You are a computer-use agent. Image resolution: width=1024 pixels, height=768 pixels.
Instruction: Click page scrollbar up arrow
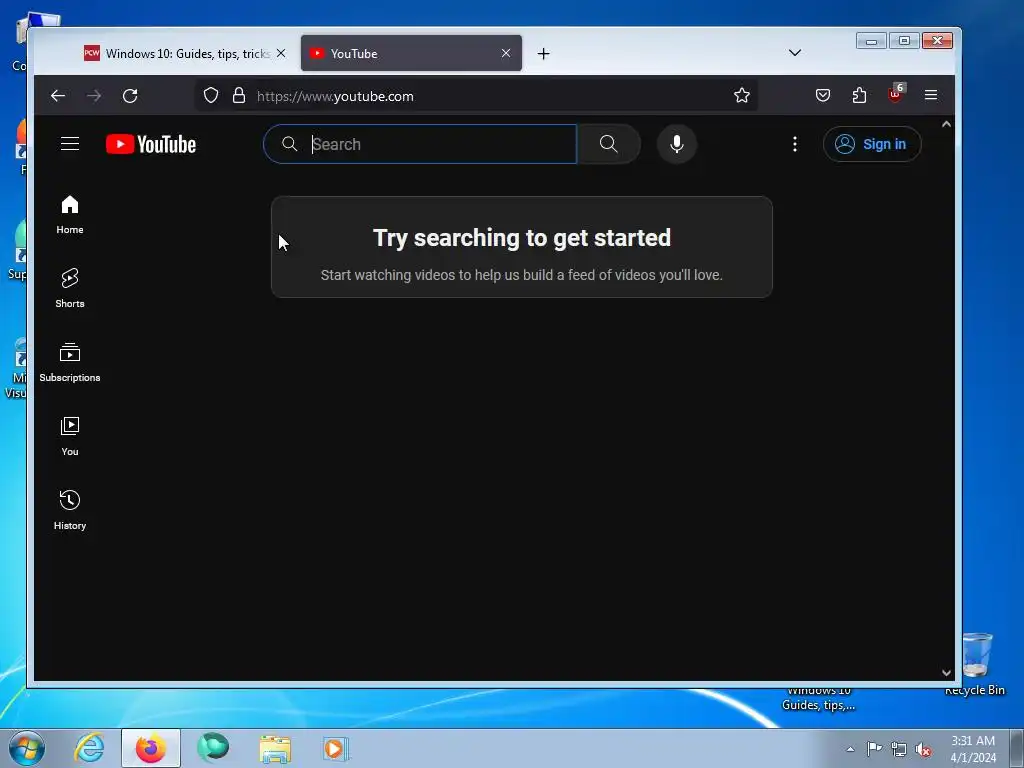point(946,124)
